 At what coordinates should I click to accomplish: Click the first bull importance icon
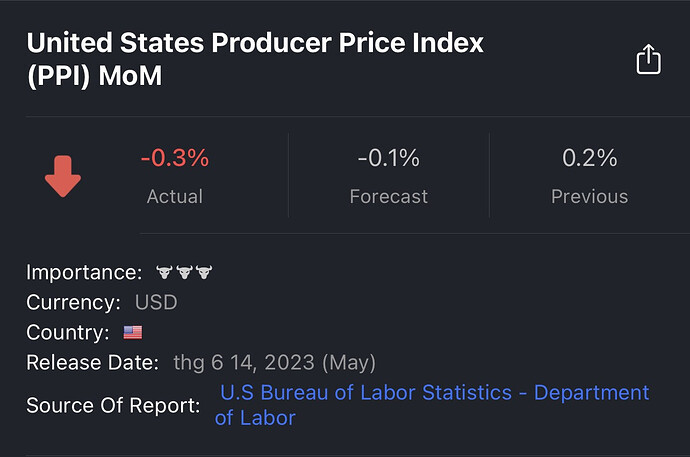coord(165,272)
